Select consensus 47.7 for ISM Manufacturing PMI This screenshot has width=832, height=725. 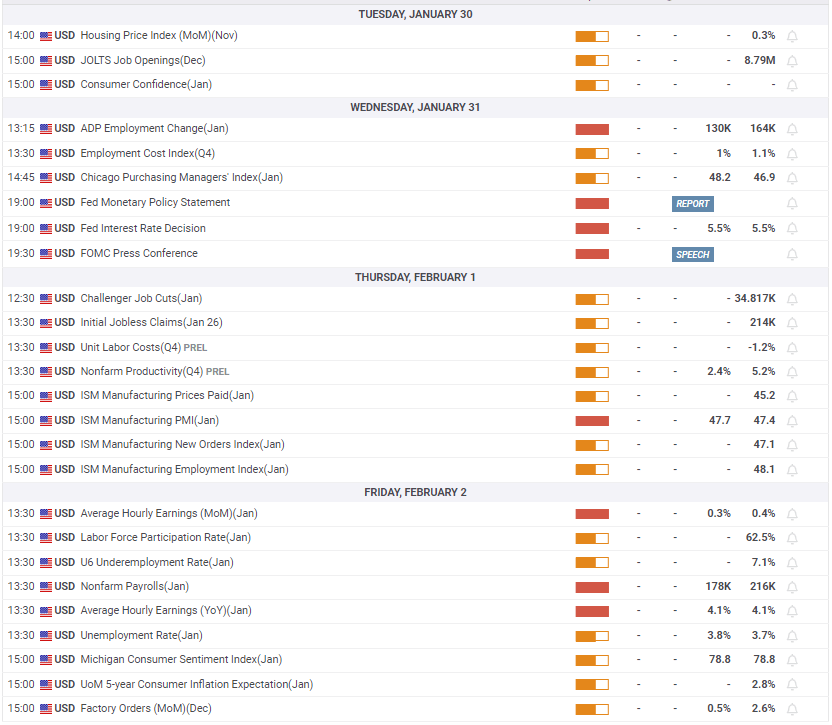pos(720,420)
